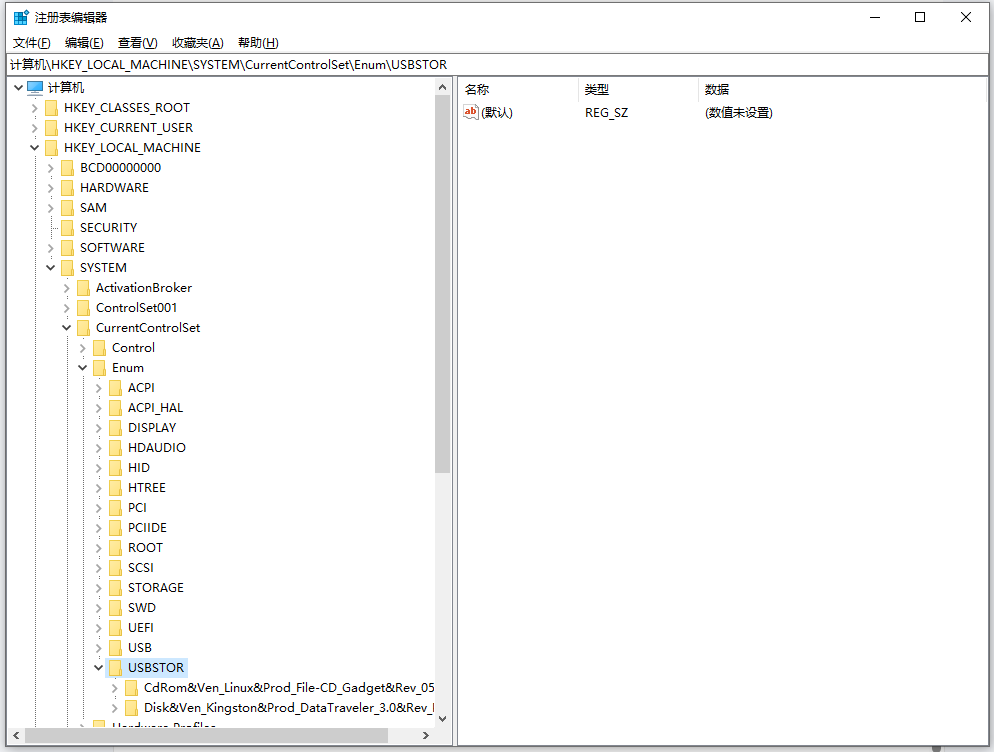994x752 pixels.
Task: Open the 文件(F) menu
Action: click(32, 43)
